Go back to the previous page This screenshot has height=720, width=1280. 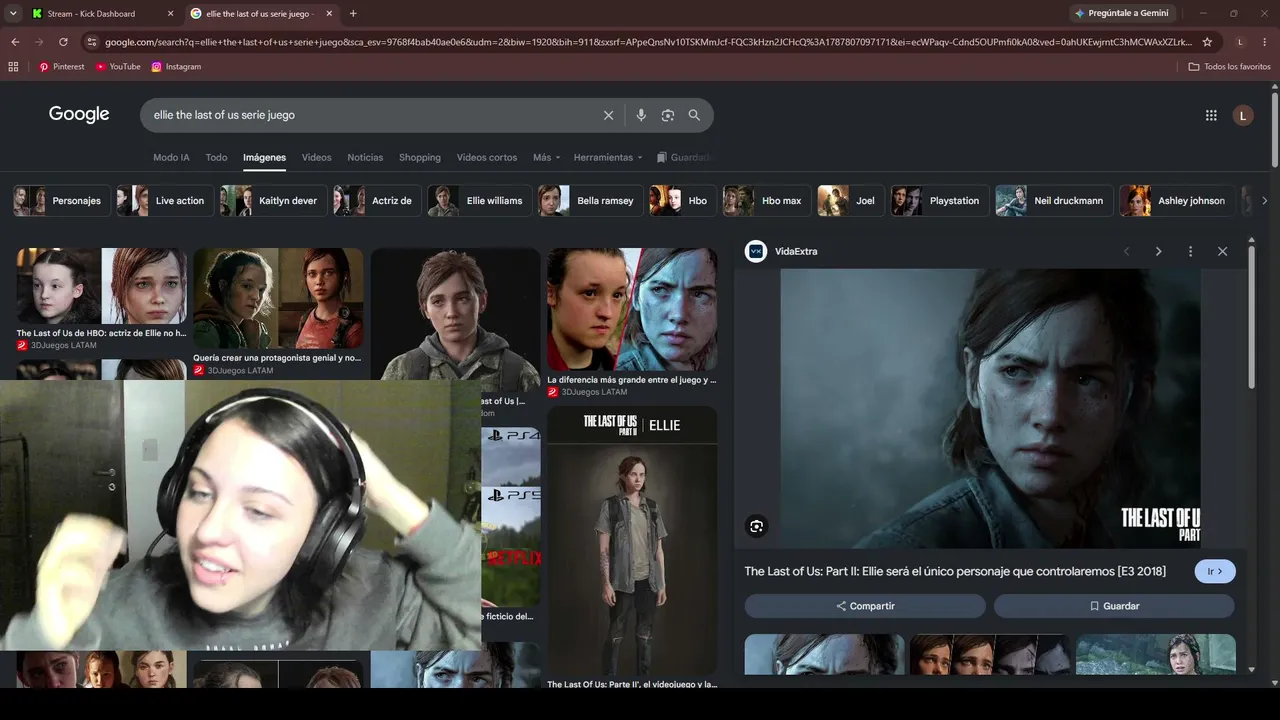click(15, 42)
